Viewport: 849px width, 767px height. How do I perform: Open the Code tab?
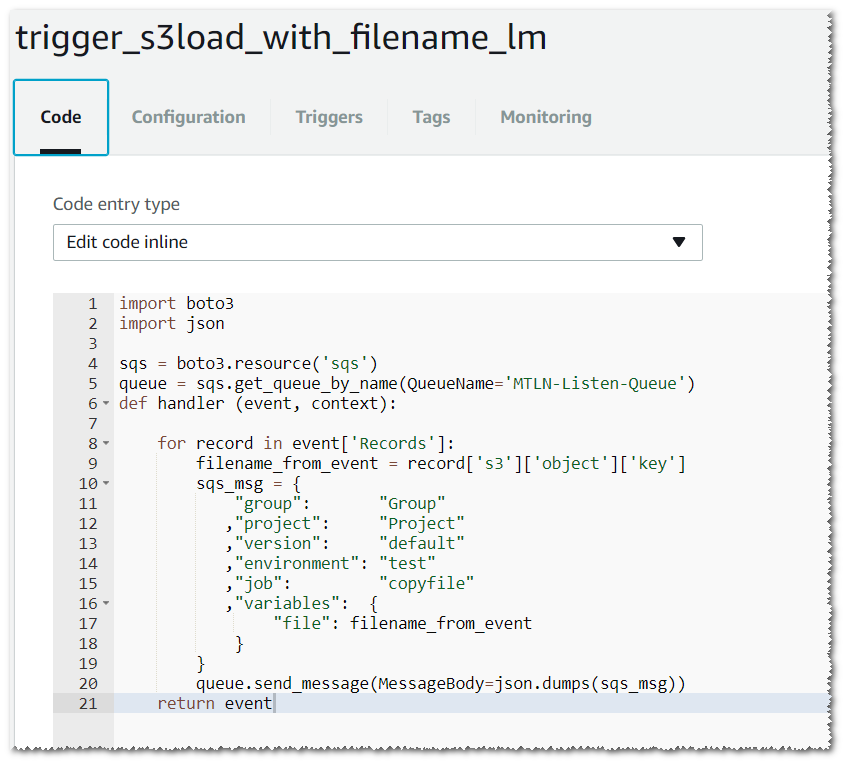coord(61,117)
